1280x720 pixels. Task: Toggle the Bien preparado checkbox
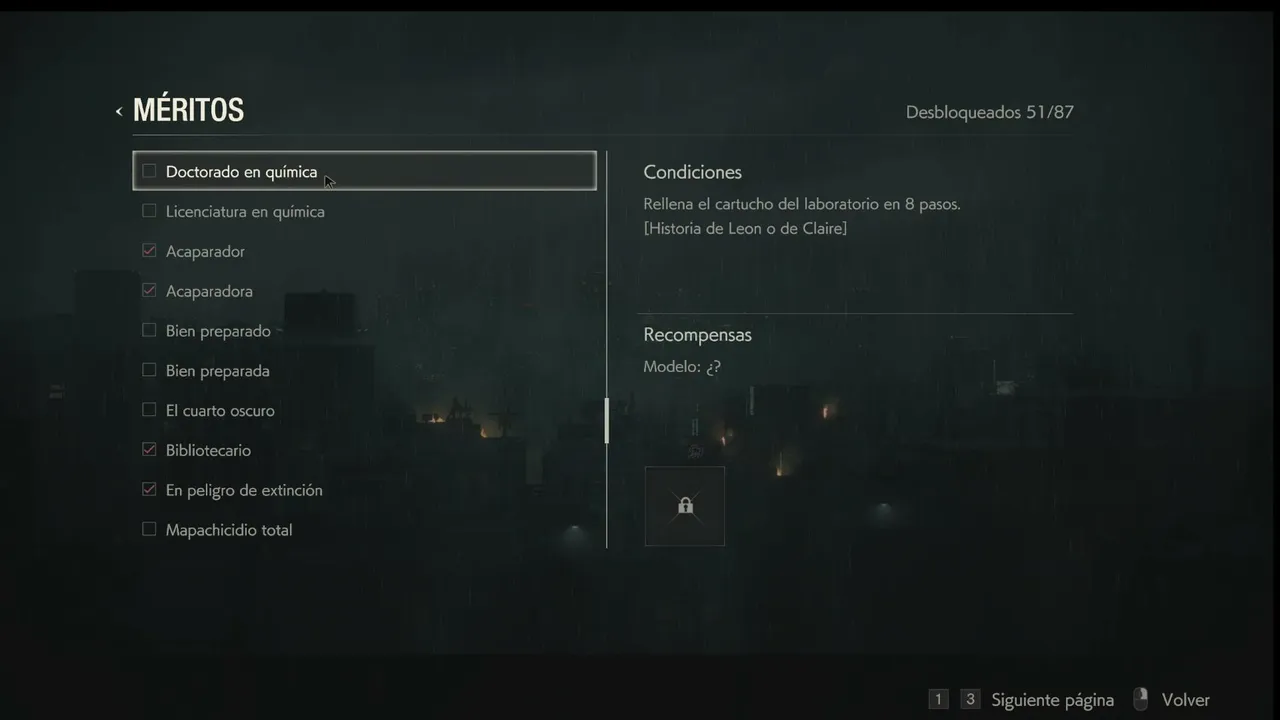149,330
